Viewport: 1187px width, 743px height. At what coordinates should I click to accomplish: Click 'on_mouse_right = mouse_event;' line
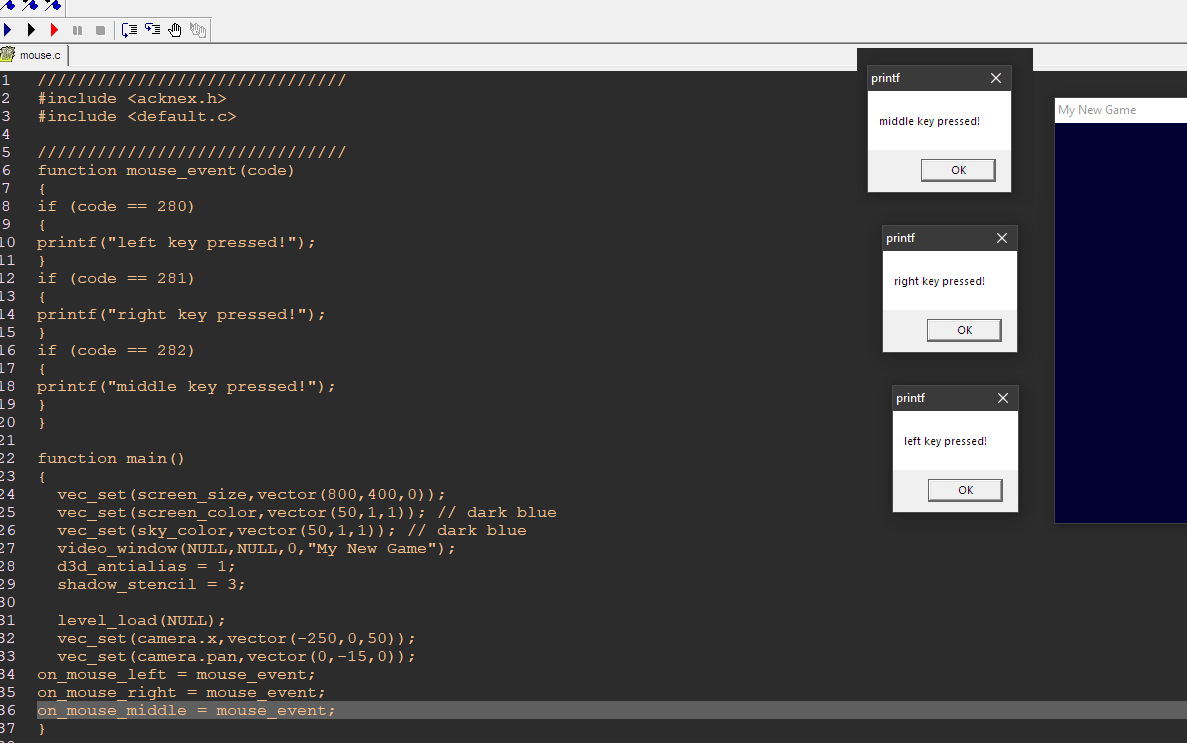tap(181, 693)
